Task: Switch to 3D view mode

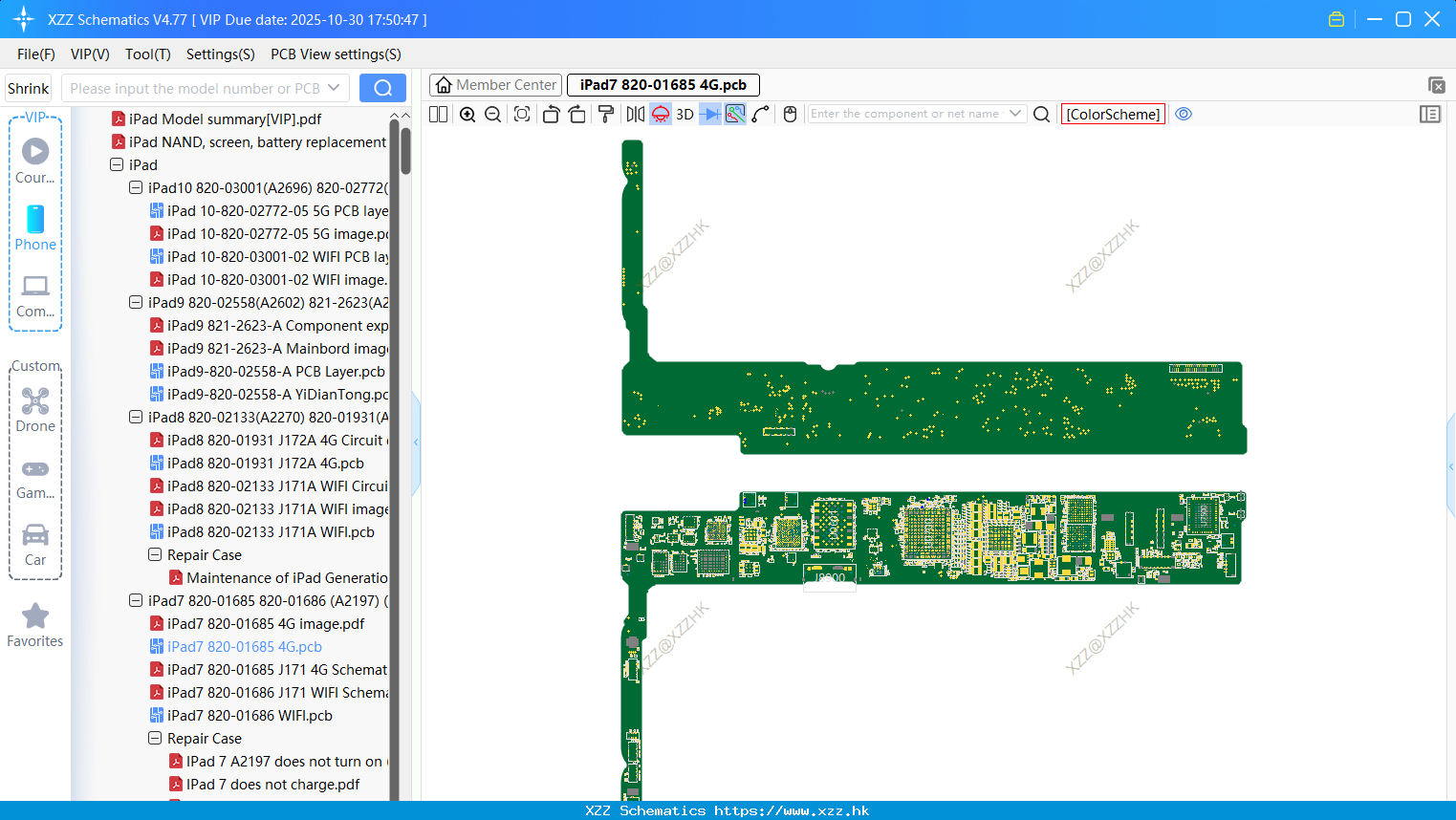Action: pos(685,114)
